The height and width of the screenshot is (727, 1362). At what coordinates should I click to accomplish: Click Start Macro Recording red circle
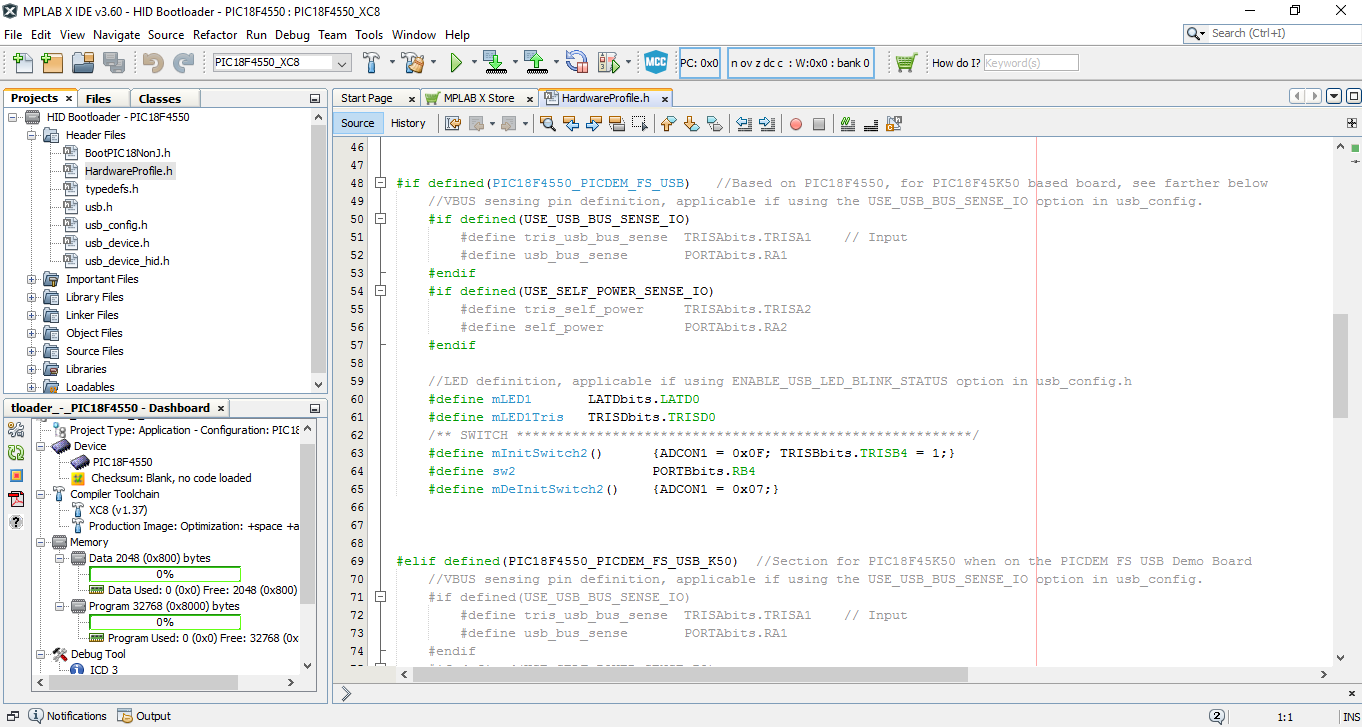point(796,124)
